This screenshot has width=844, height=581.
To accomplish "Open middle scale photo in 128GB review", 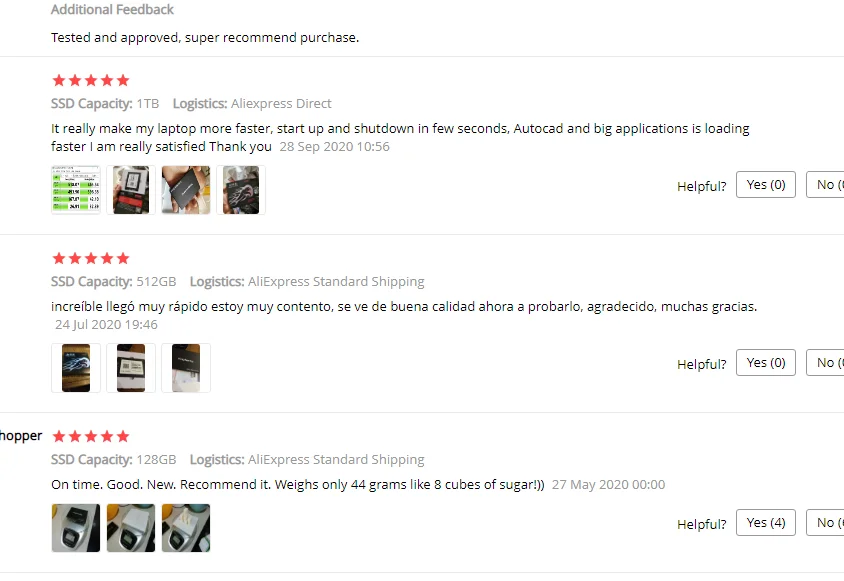I will coord(131,528).
